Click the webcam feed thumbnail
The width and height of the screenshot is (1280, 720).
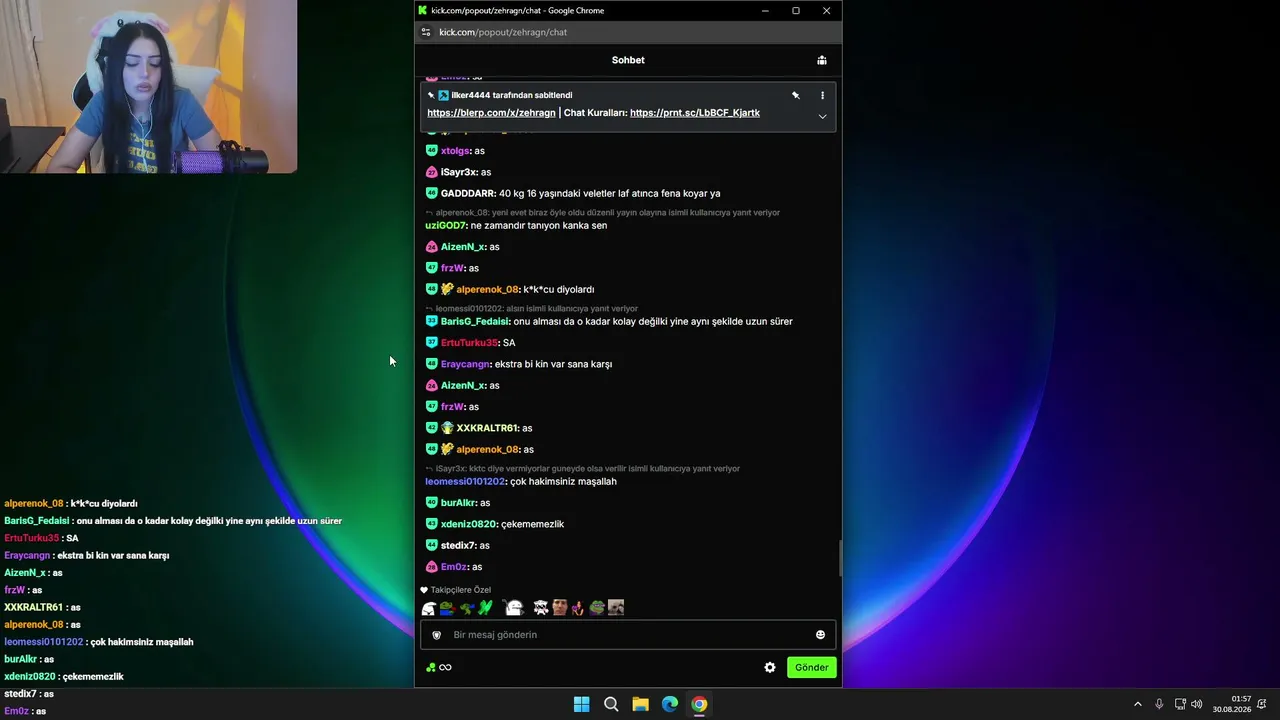[x=148, y=87]
